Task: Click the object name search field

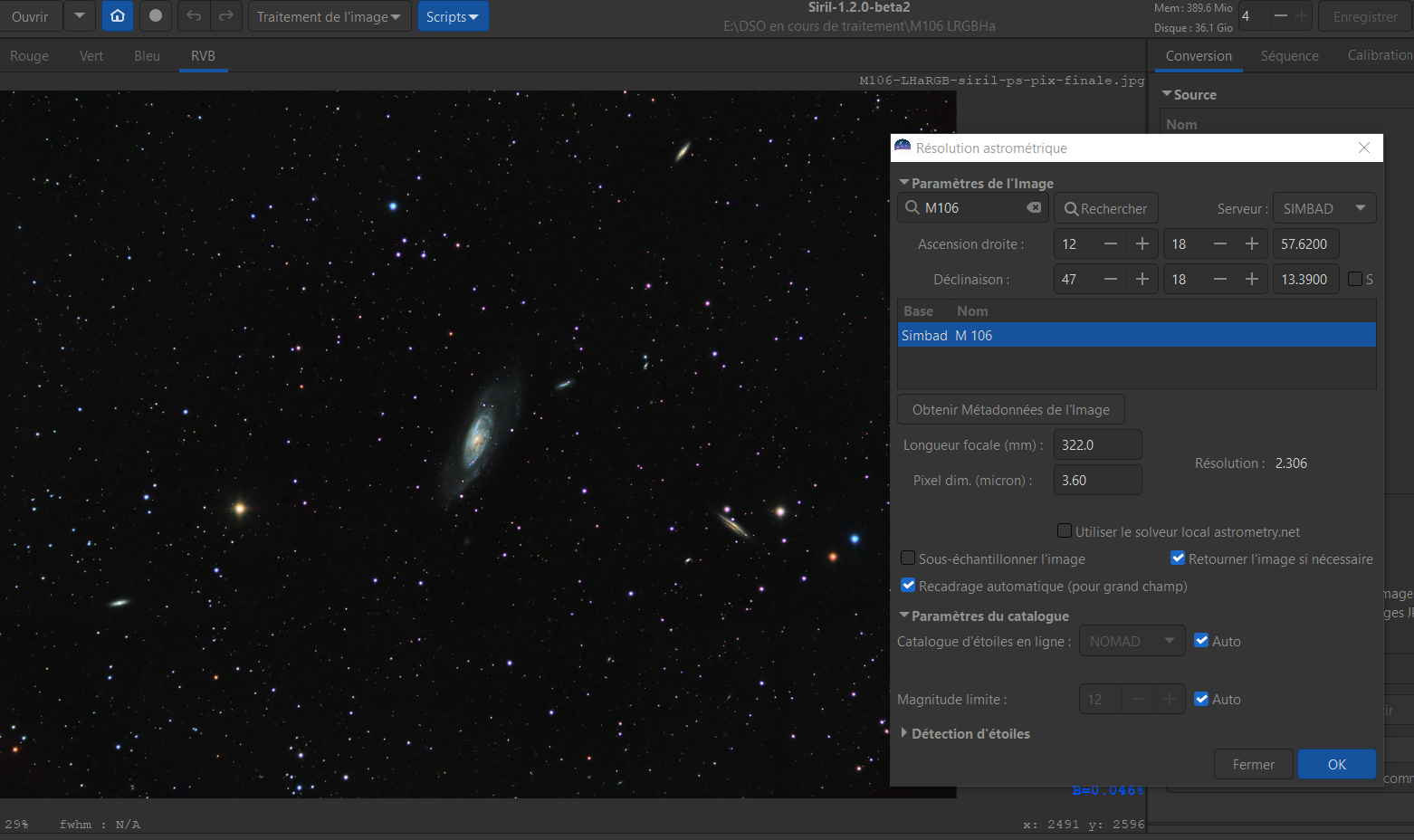Action: pos(972,208)
